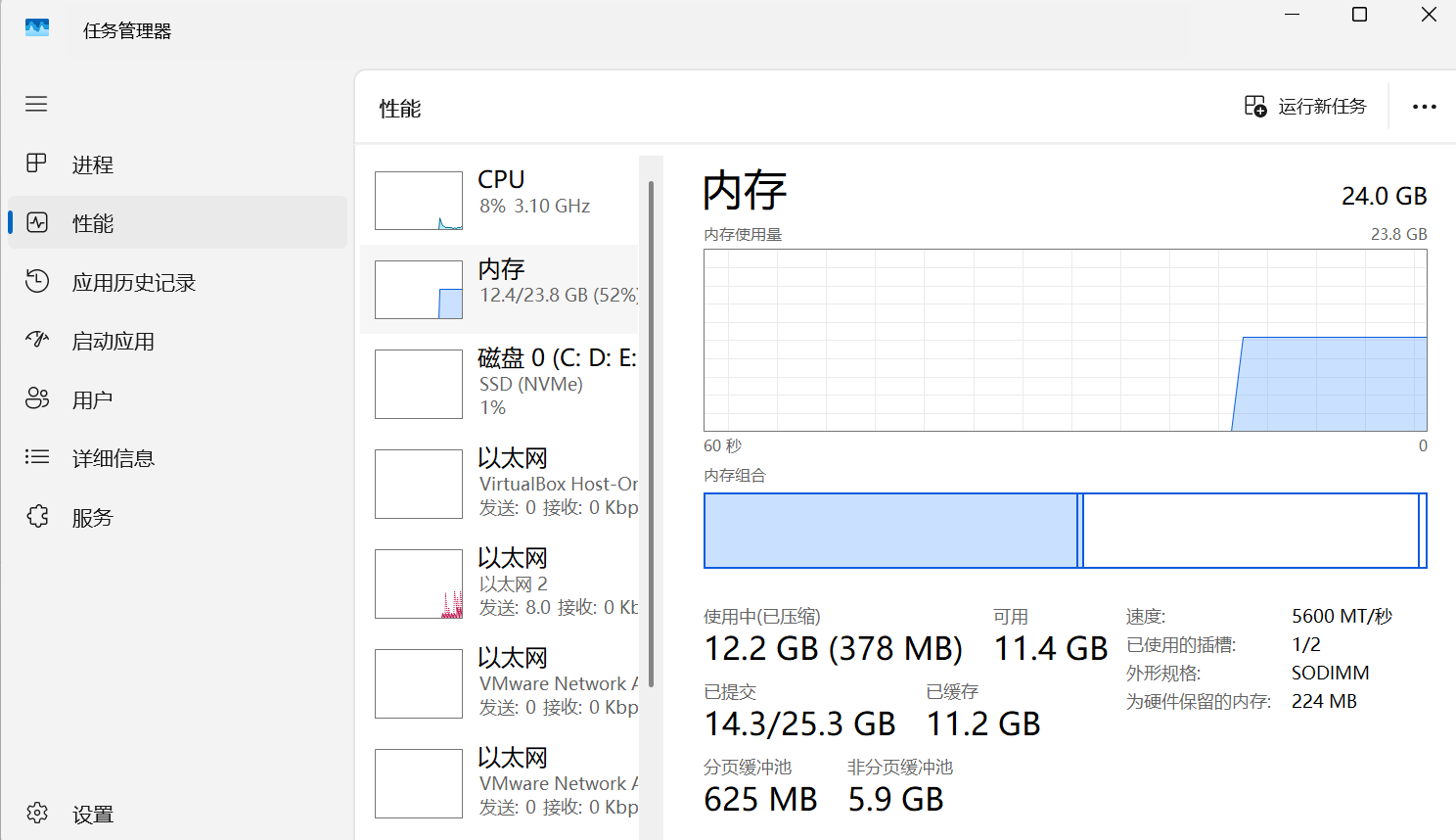Click the SODIMM form factor value
Screen dimensions: 1456x840
coord(1331,673)
